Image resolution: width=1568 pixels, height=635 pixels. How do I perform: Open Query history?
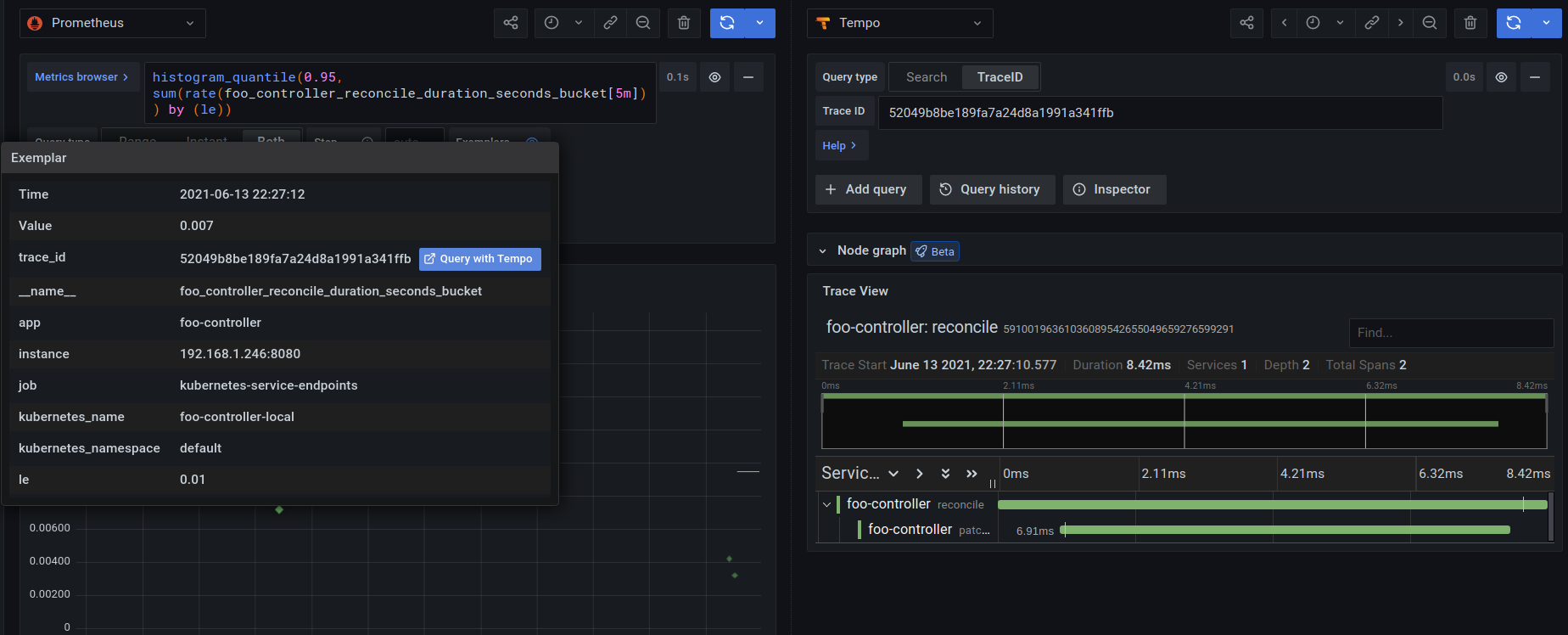coord(992,189)
